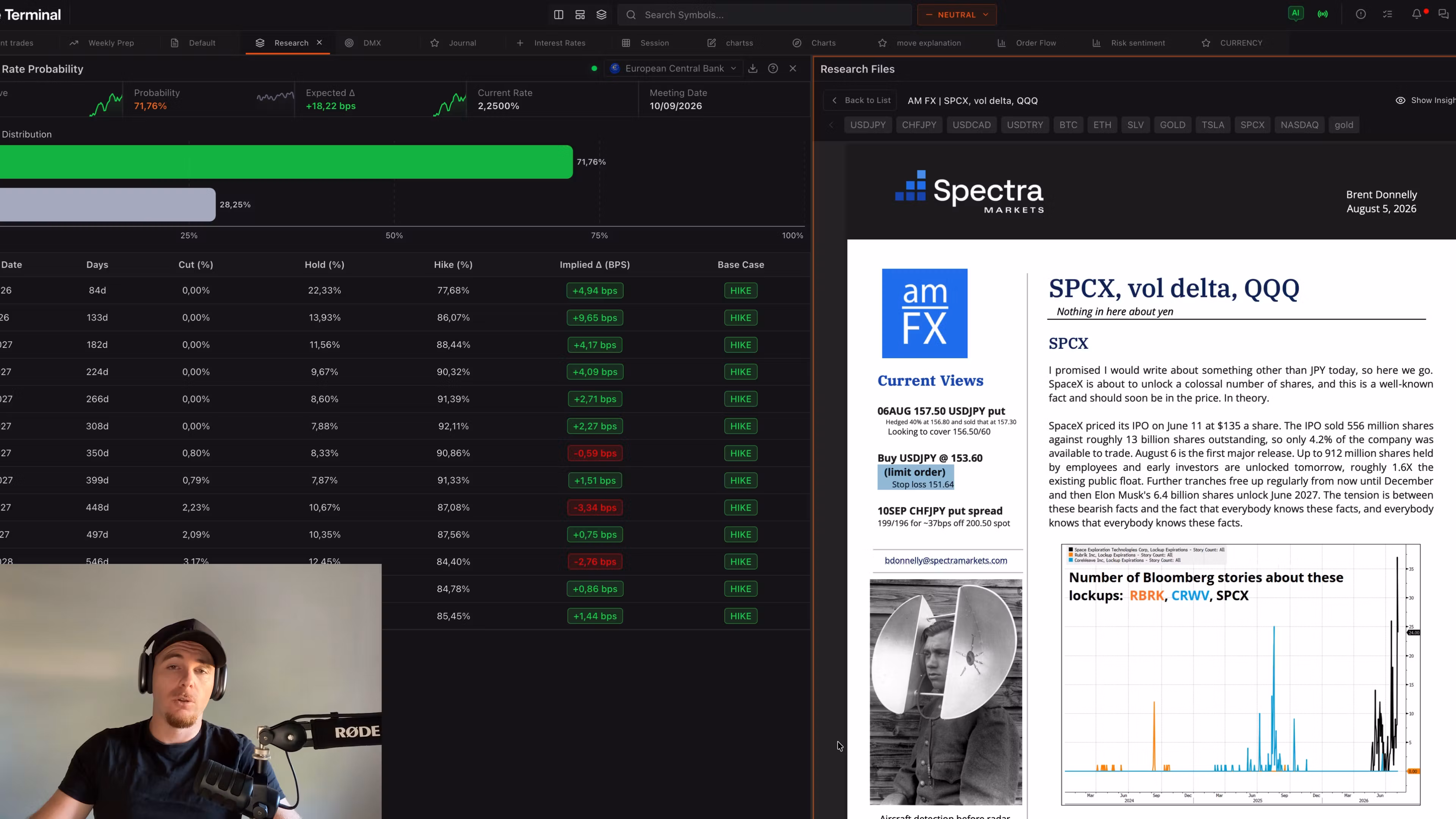Click the green 71,76% distribution bar
1456x819 pixels.
point(286,162)
